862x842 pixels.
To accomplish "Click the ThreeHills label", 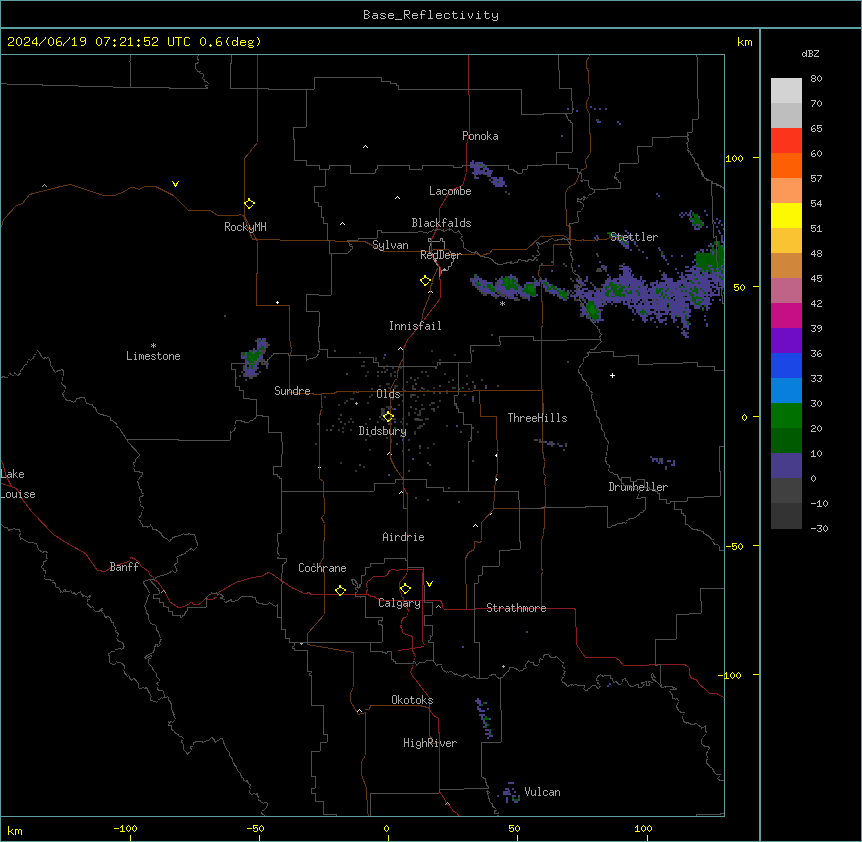I will click(537, 418).
